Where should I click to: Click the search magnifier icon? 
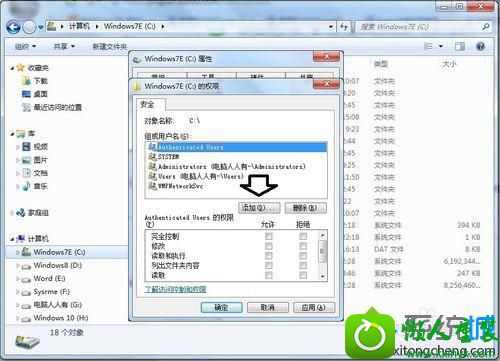point(486,27)
